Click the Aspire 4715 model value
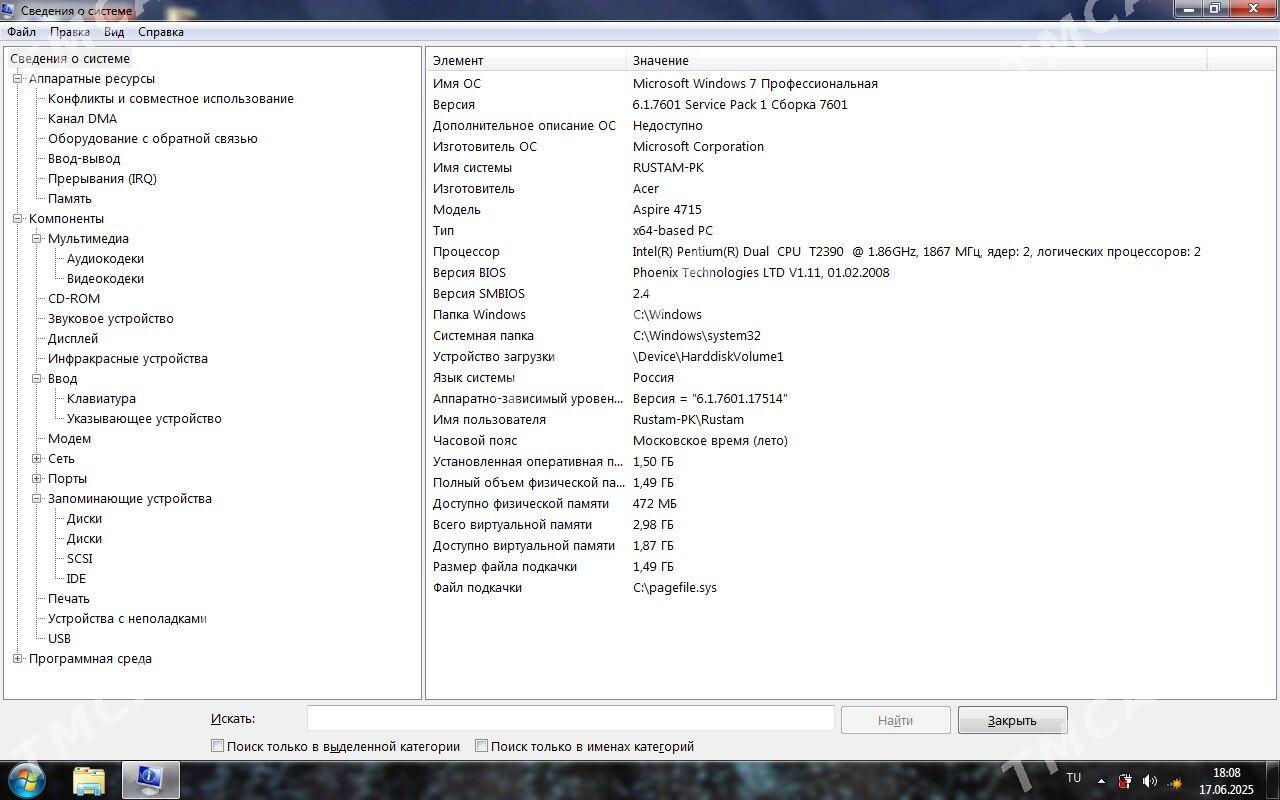This screenshot has width=1280, height=800. (x=667, y=210)
